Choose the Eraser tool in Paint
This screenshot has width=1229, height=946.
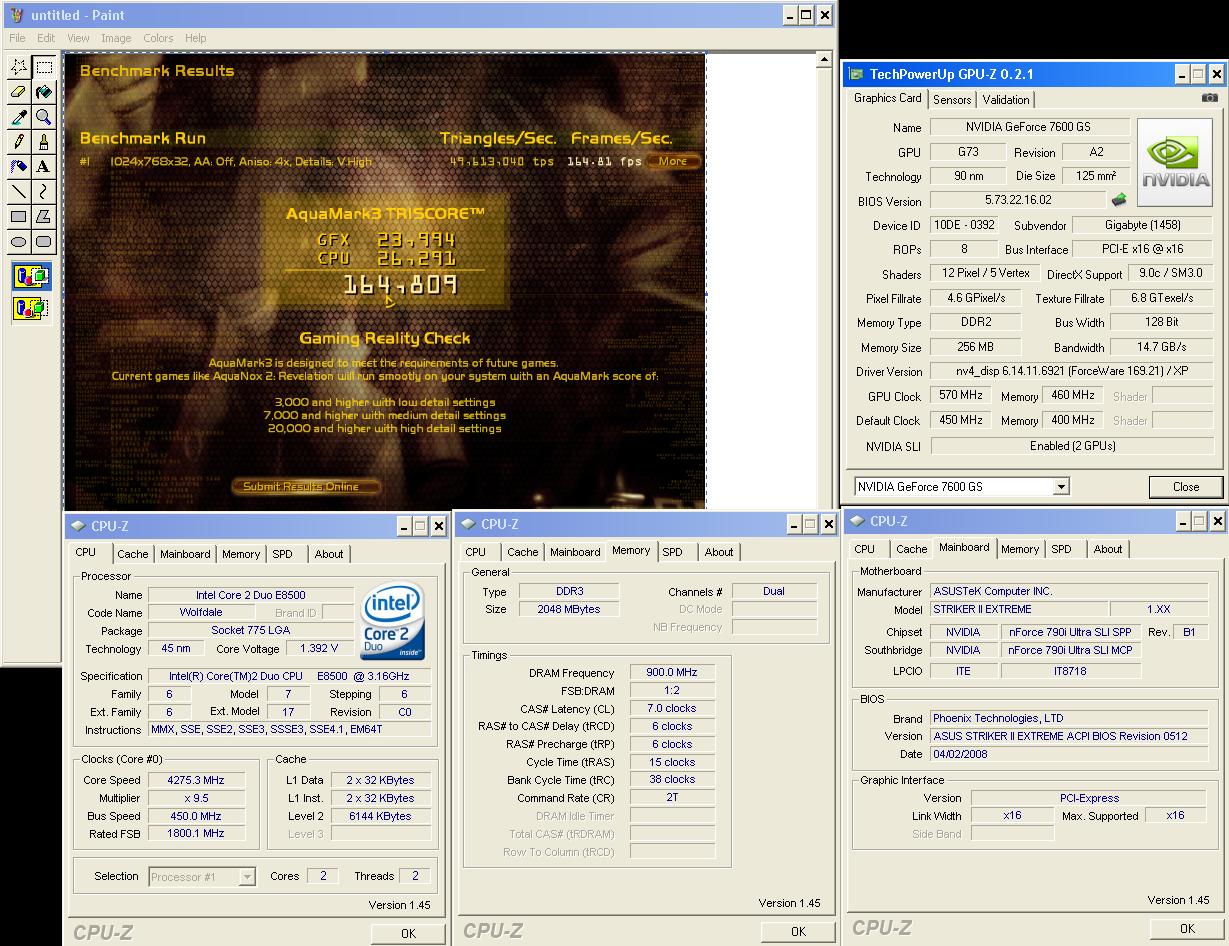19,92
